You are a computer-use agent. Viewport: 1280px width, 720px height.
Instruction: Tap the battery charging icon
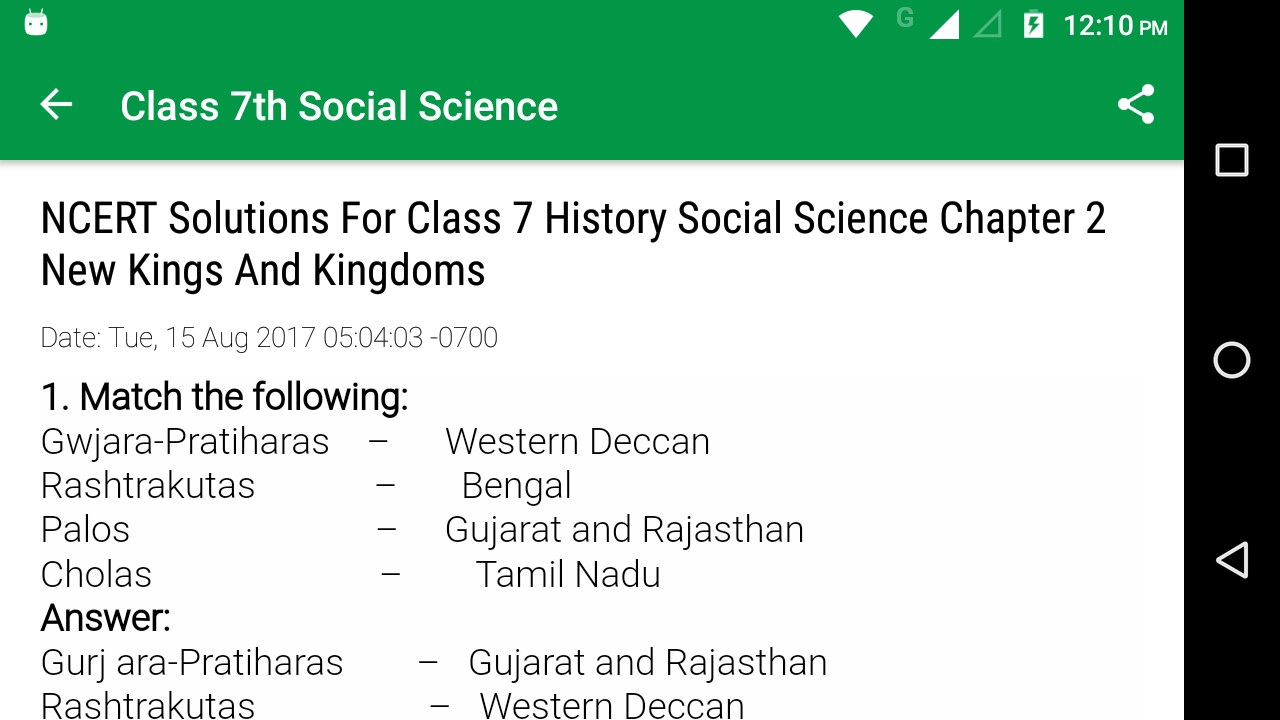[1033, 23]
